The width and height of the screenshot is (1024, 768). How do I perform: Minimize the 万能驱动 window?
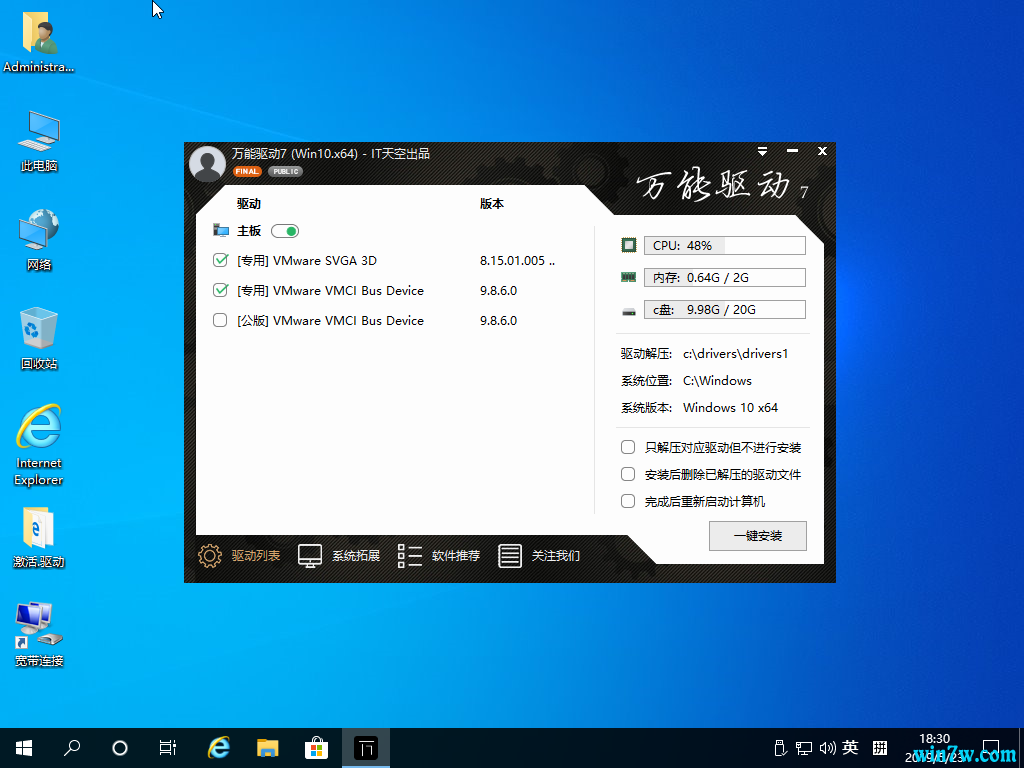click(x=792, y=151)
